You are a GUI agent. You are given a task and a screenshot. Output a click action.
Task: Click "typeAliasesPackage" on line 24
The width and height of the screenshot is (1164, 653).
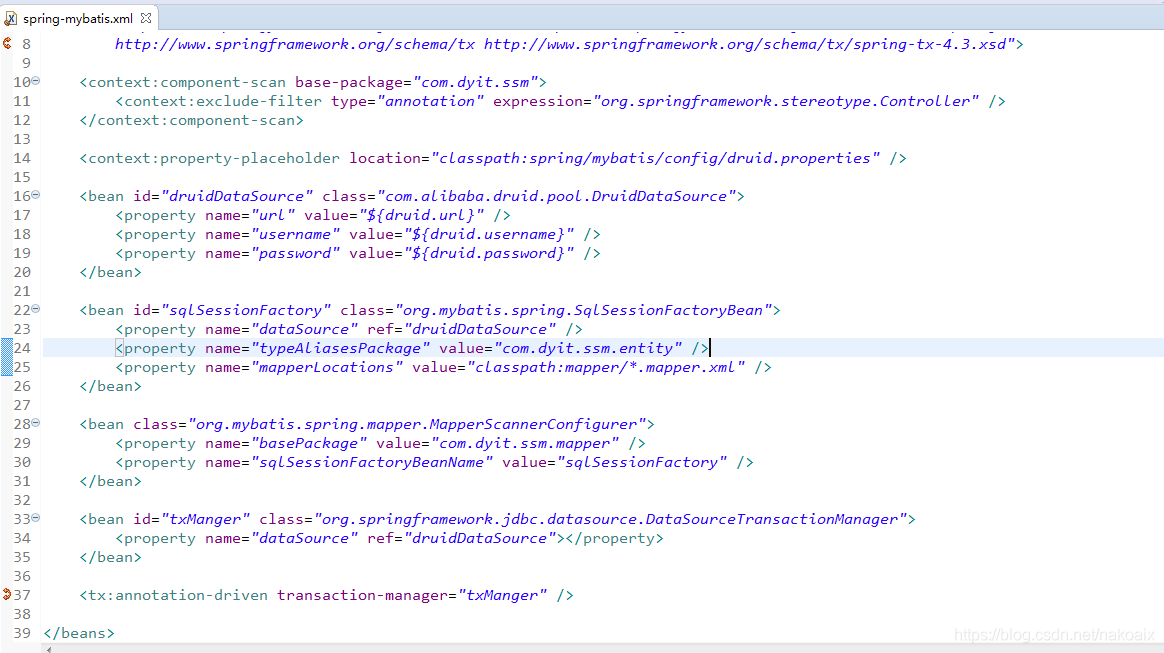click(340, 348)
